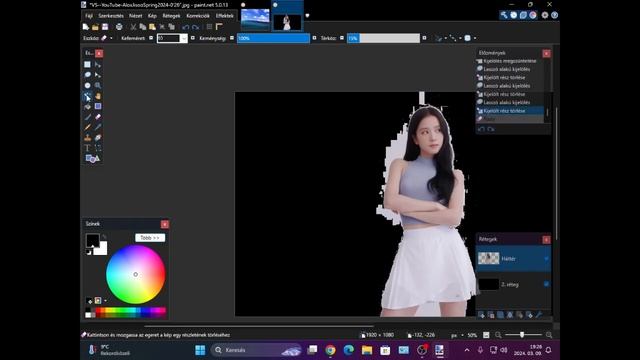
Task: Select the Pan hand tool
Action: [x=98, y=96]
